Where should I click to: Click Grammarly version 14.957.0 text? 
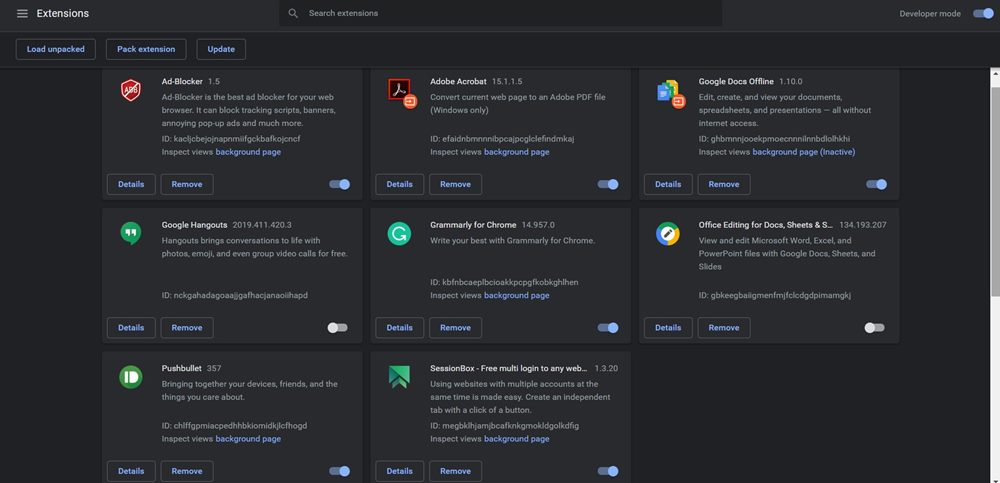538,225
